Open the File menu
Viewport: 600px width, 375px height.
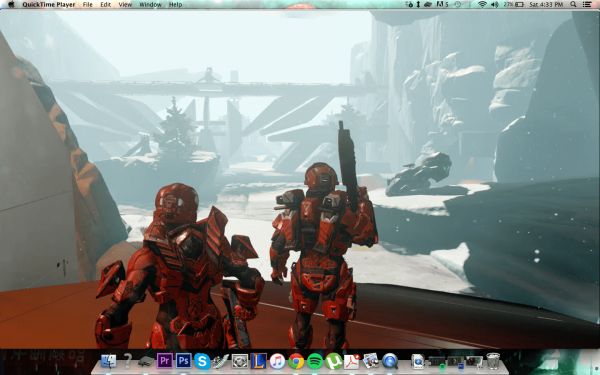[88, 5]
